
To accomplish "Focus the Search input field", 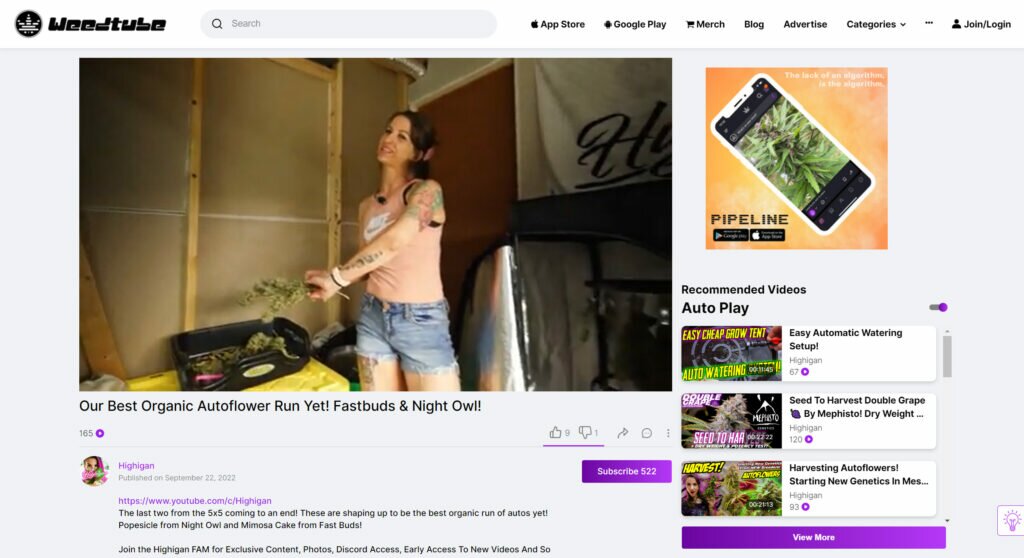I will pos(348,24).
